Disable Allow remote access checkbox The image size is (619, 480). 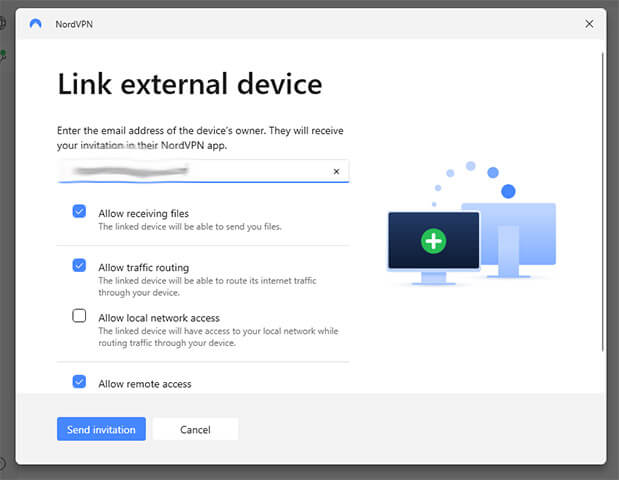click(x=79, y=381)
